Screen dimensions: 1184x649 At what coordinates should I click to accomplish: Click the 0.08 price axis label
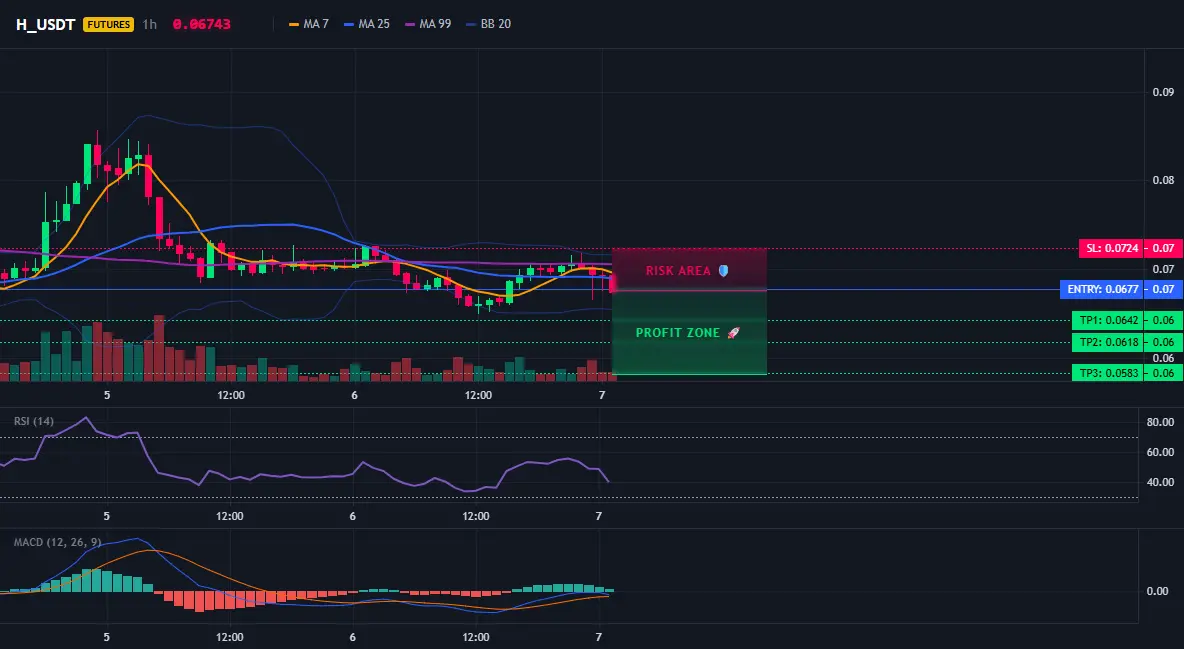pos(1163,180)
